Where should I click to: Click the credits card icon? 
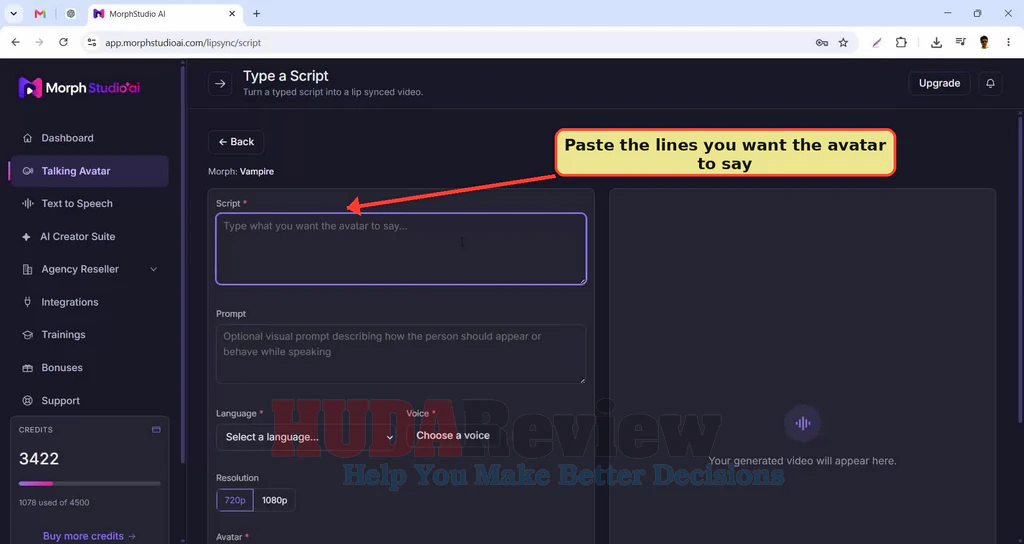[x=156, y=430]
